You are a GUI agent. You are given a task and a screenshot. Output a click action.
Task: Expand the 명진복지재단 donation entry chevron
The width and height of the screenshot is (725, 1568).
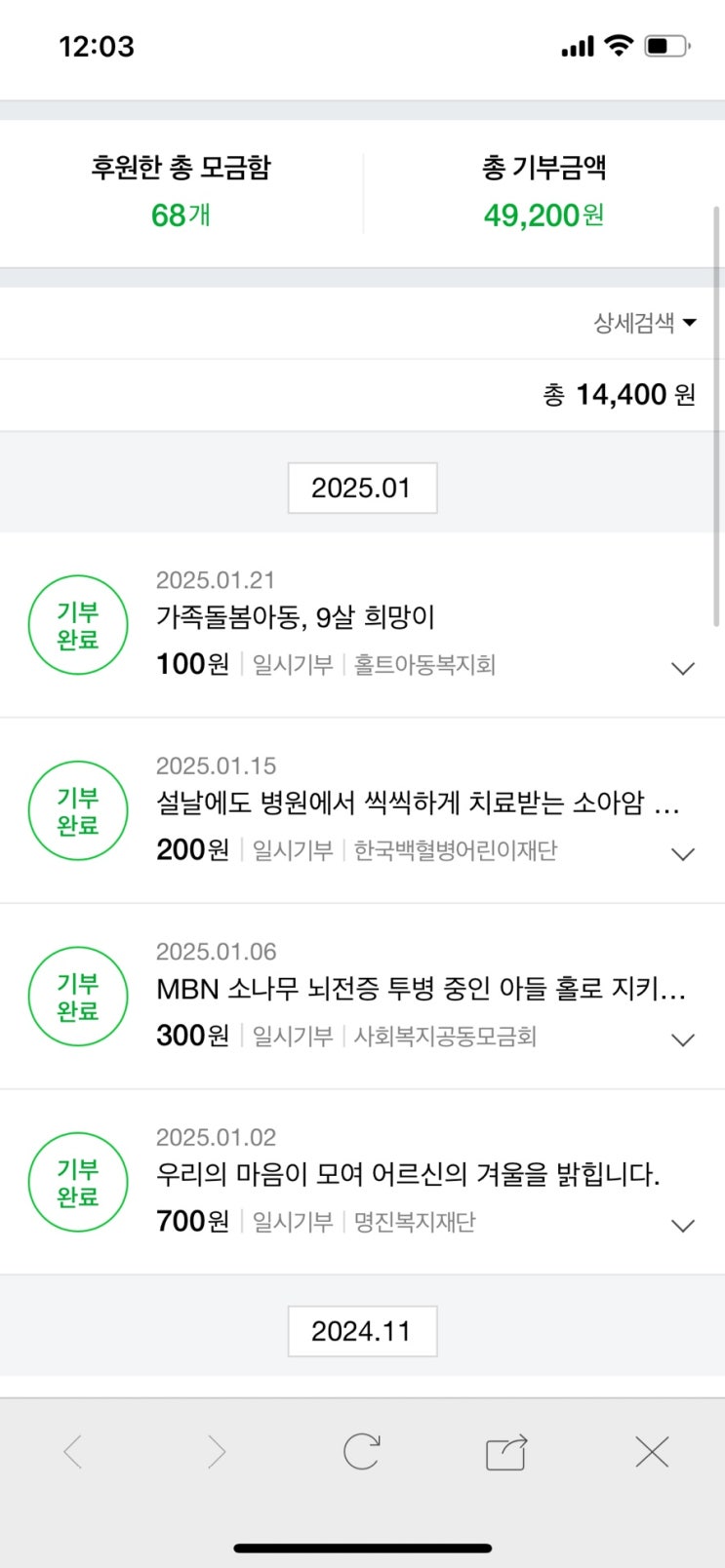tap(683, 1226)
